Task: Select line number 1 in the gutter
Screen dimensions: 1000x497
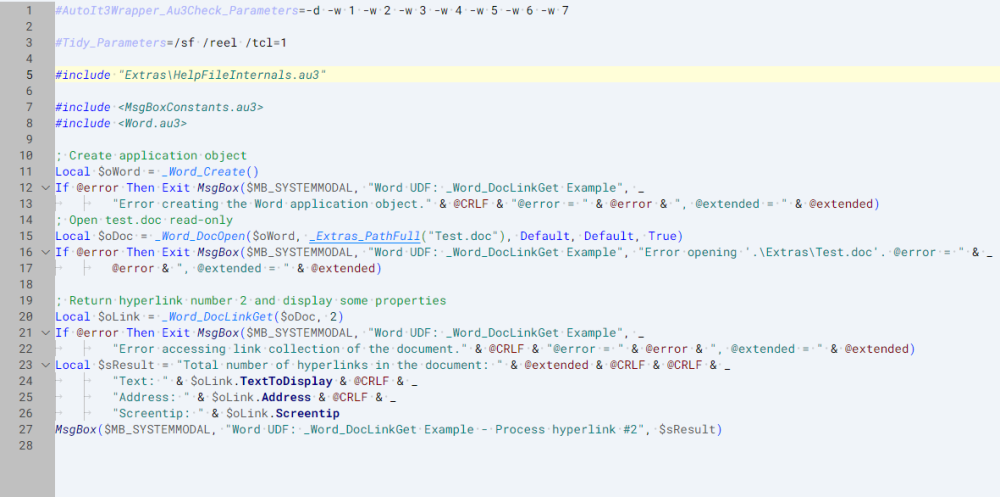Action: tap(29, 11)
